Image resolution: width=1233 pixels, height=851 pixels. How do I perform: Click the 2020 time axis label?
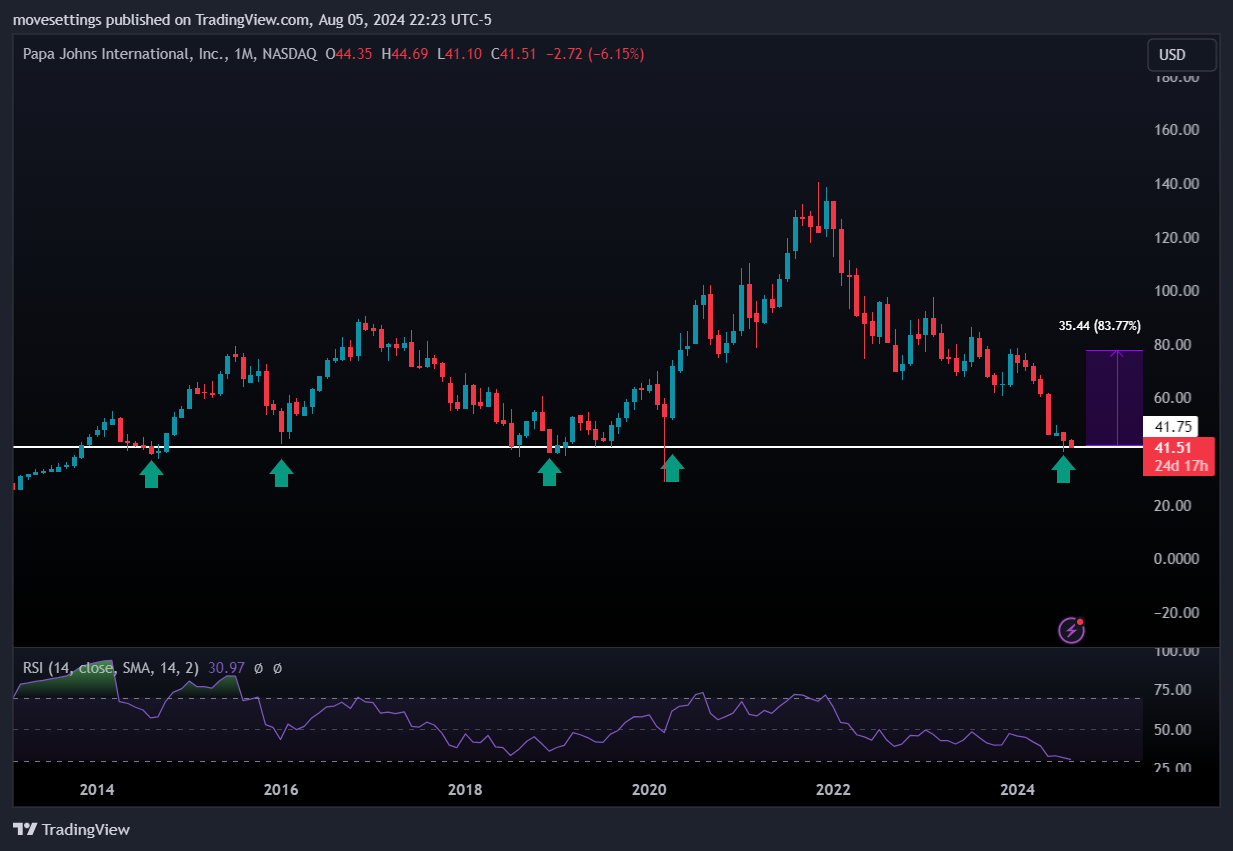click(649, 790)
